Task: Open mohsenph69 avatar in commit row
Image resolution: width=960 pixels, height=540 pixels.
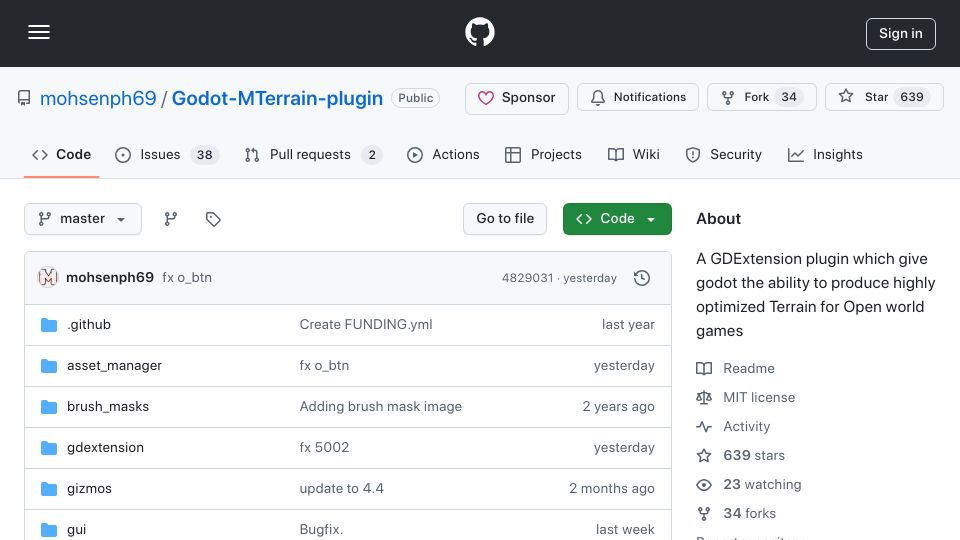Action: coord(48,277)
